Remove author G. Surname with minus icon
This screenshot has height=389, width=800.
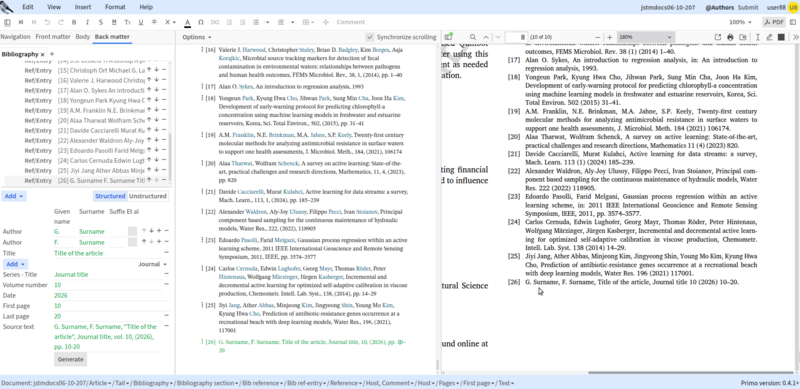click(166, 231)
